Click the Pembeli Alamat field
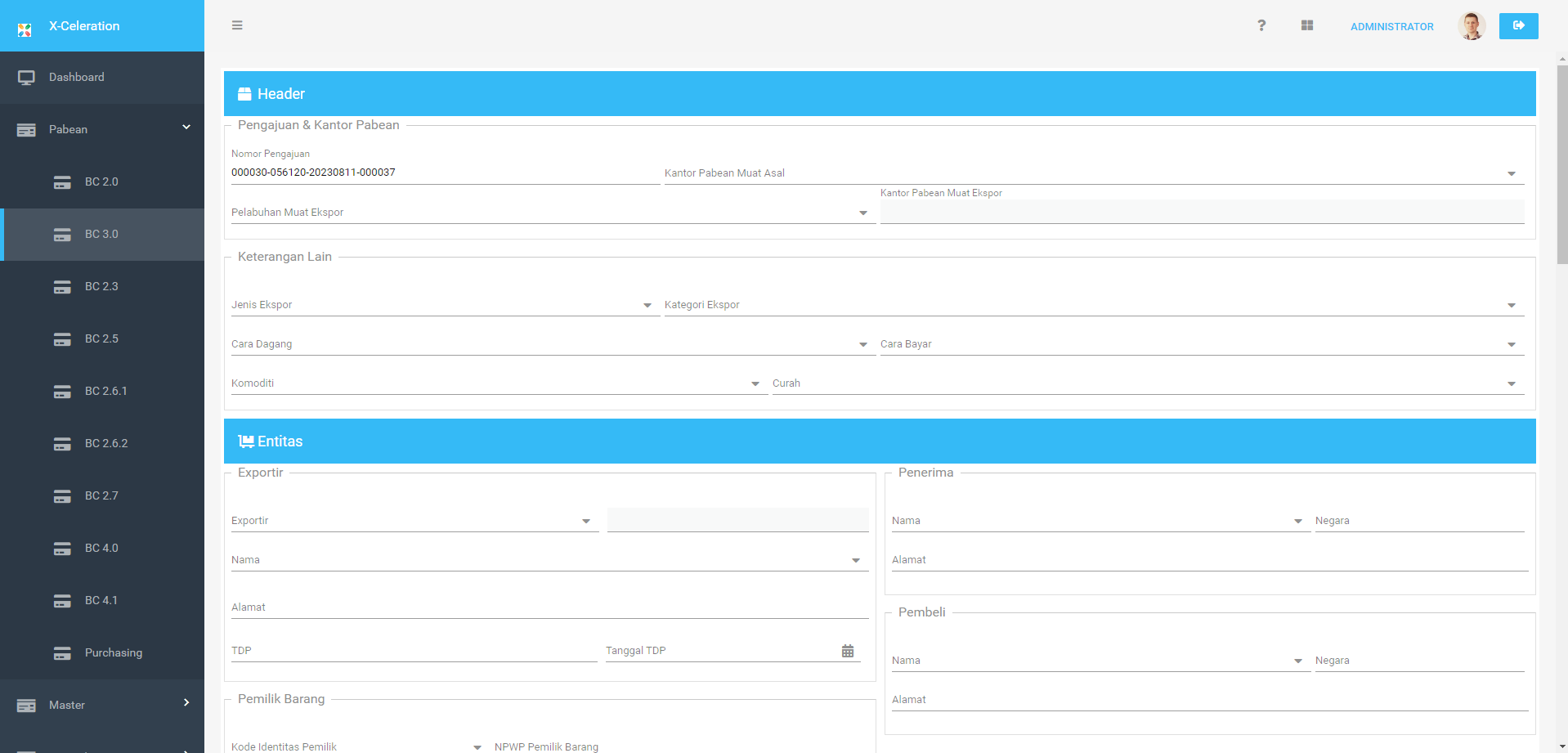The height and width of the screenshot is (753, 1568). (1210, 700)
